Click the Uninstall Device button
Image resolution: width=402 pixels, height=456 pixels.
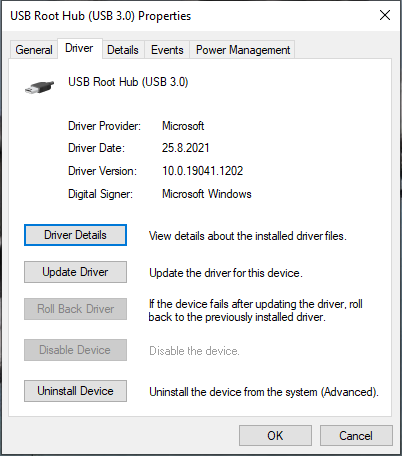click(75, 391)
